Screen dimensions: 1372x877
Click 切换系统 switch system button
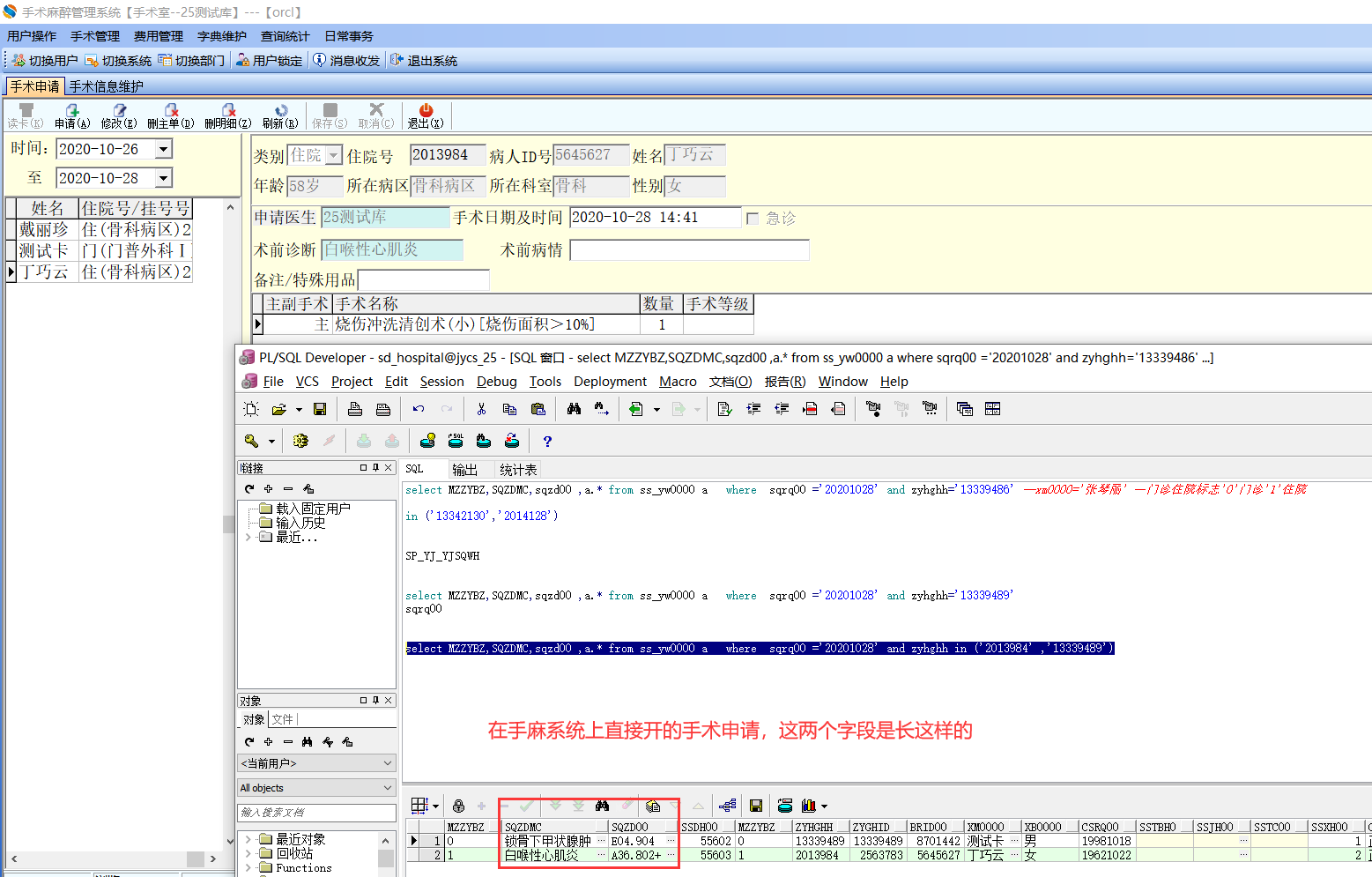coord(119,61)
